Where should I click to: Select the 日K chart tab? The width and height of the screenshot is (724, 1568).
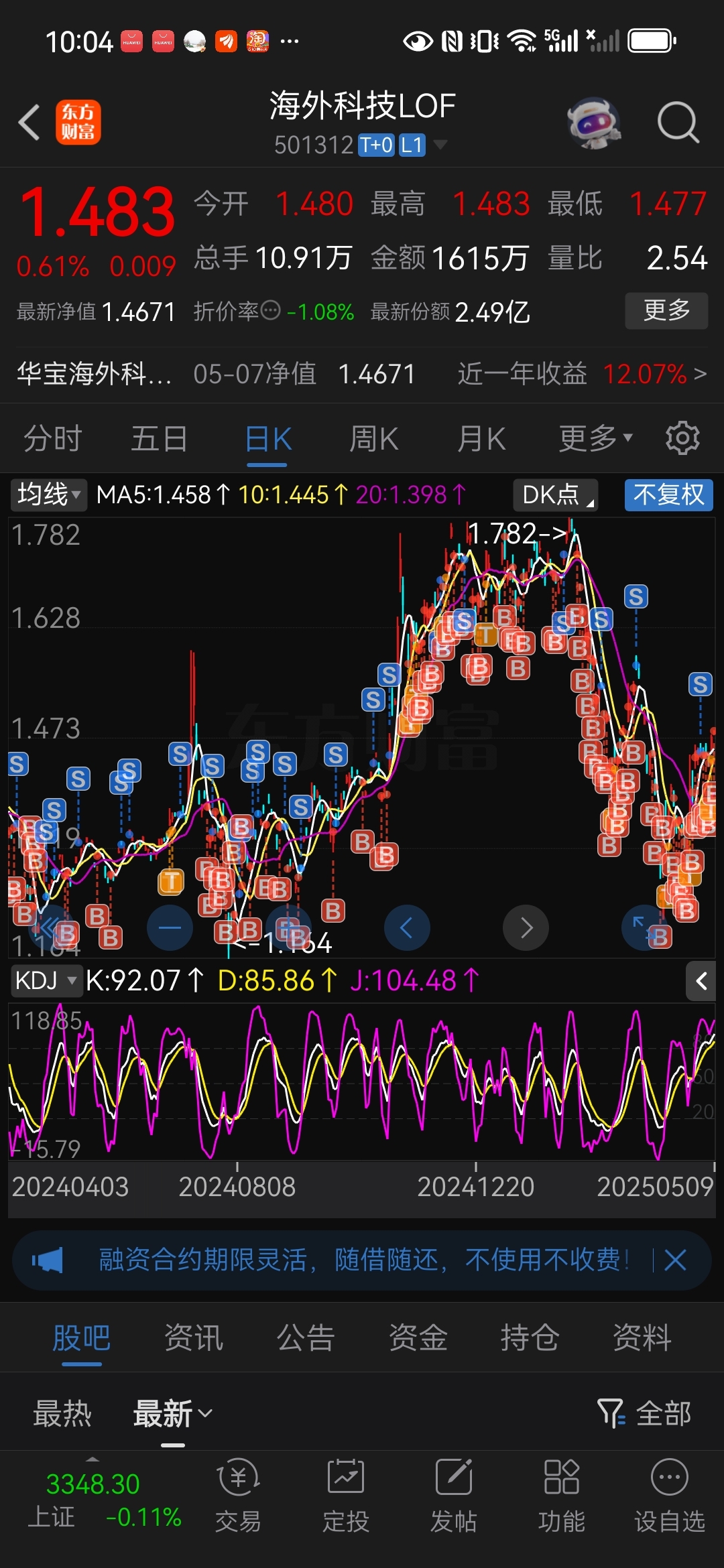click(x=268, y=439)
